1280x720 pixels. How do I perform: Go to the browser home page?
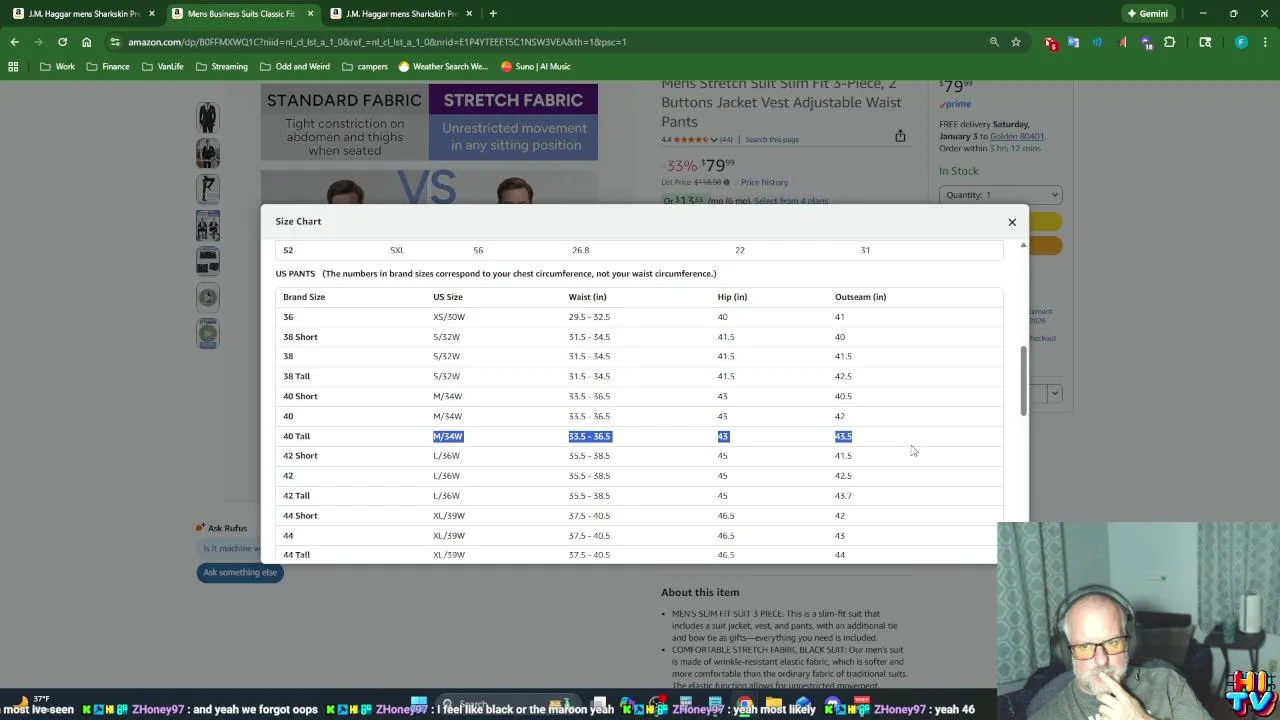[86, 42]
